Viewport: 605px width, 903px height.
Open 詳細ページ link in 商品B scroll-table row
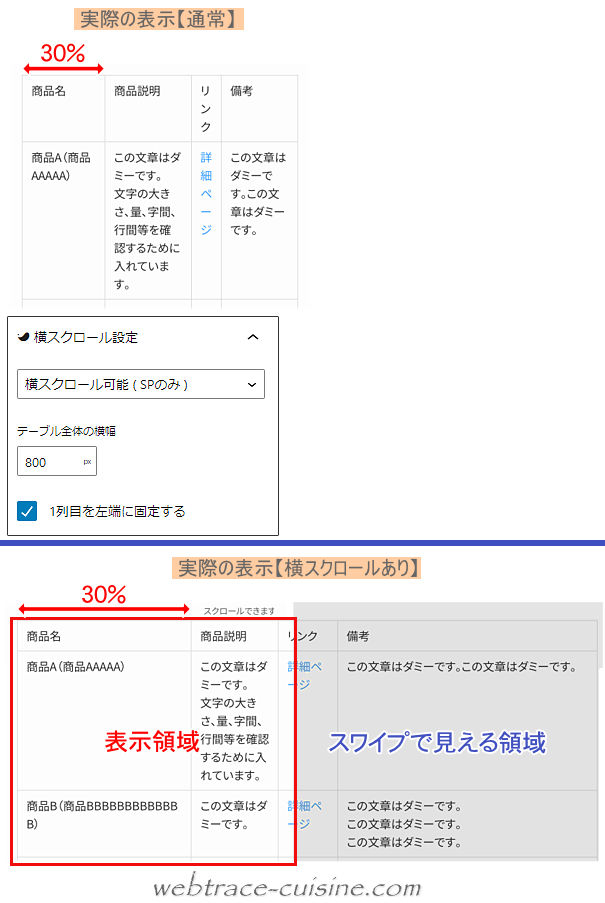(x=305, y=815)
